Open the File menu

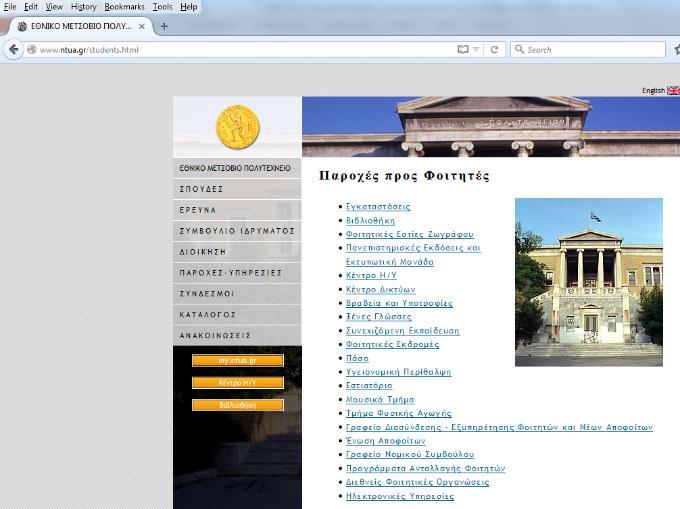10,7
